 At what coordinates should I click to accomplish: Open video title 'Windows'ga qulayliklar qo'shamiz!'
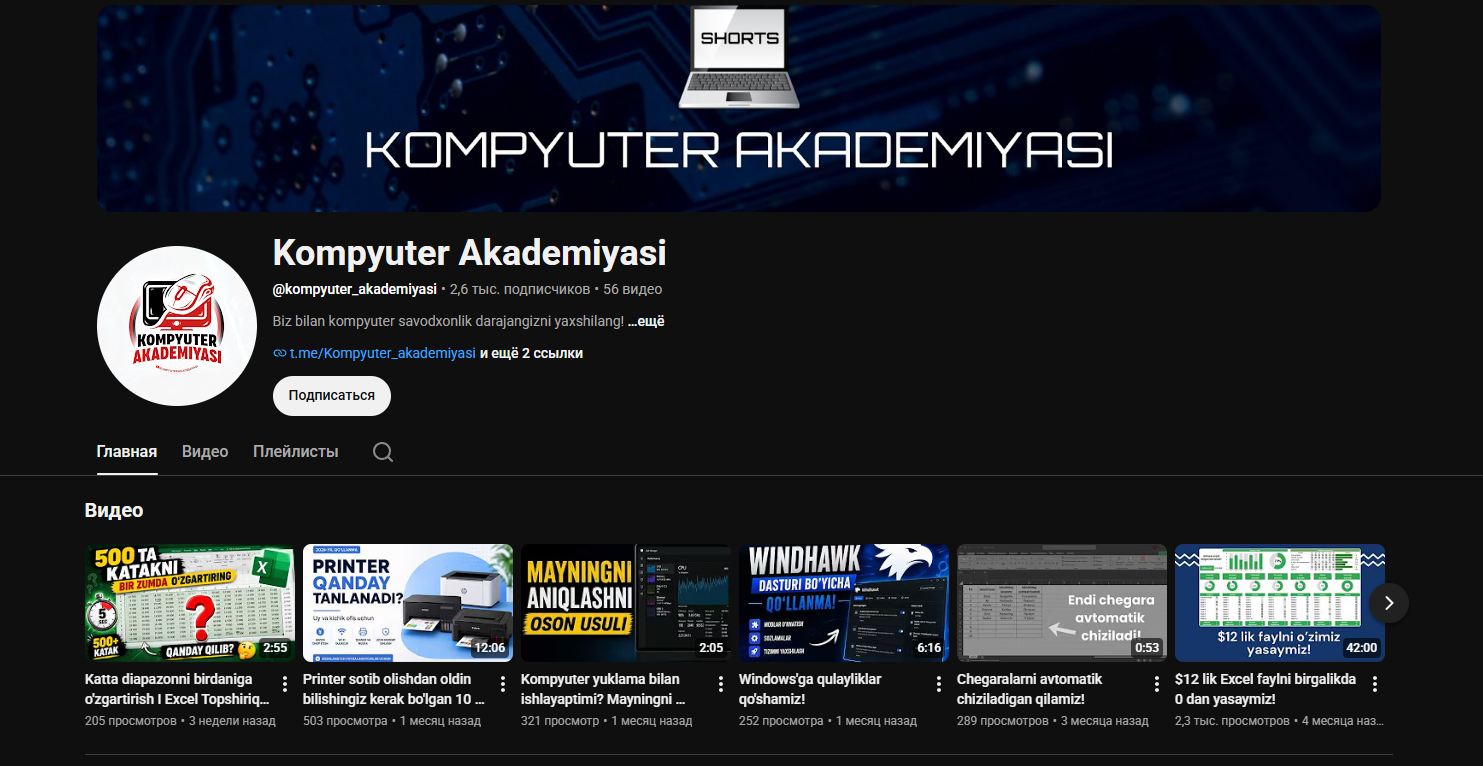(x=810, y=689)
